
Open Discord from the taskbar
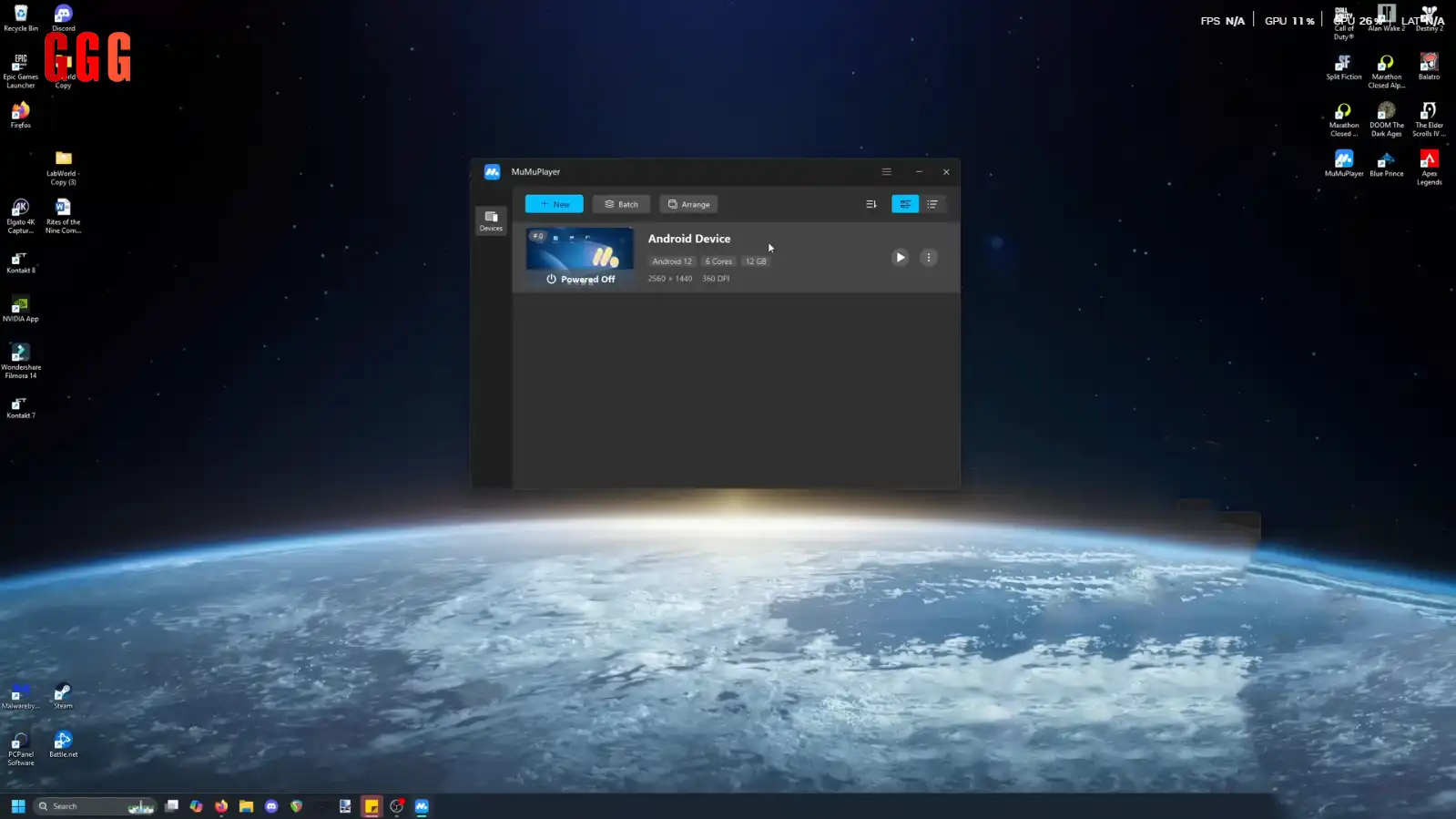(271, 806)
